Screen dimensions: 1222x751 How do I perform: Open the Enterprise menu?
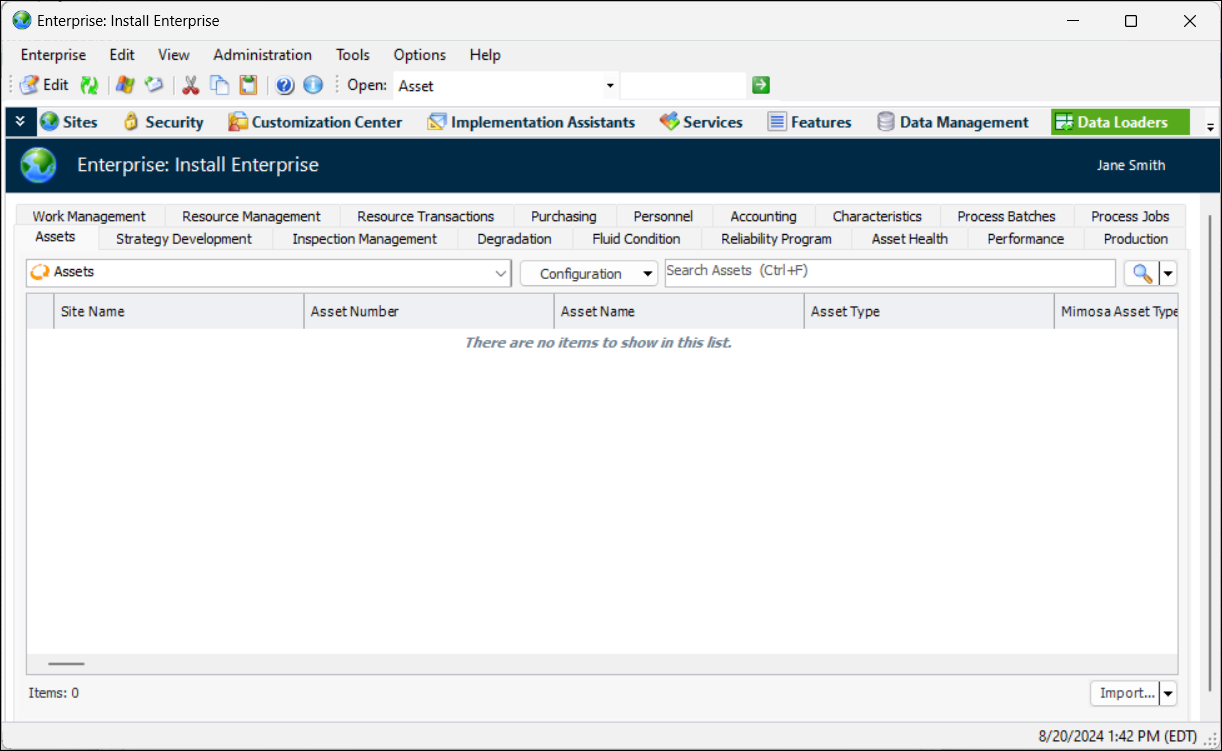click(x=53, y=55)
